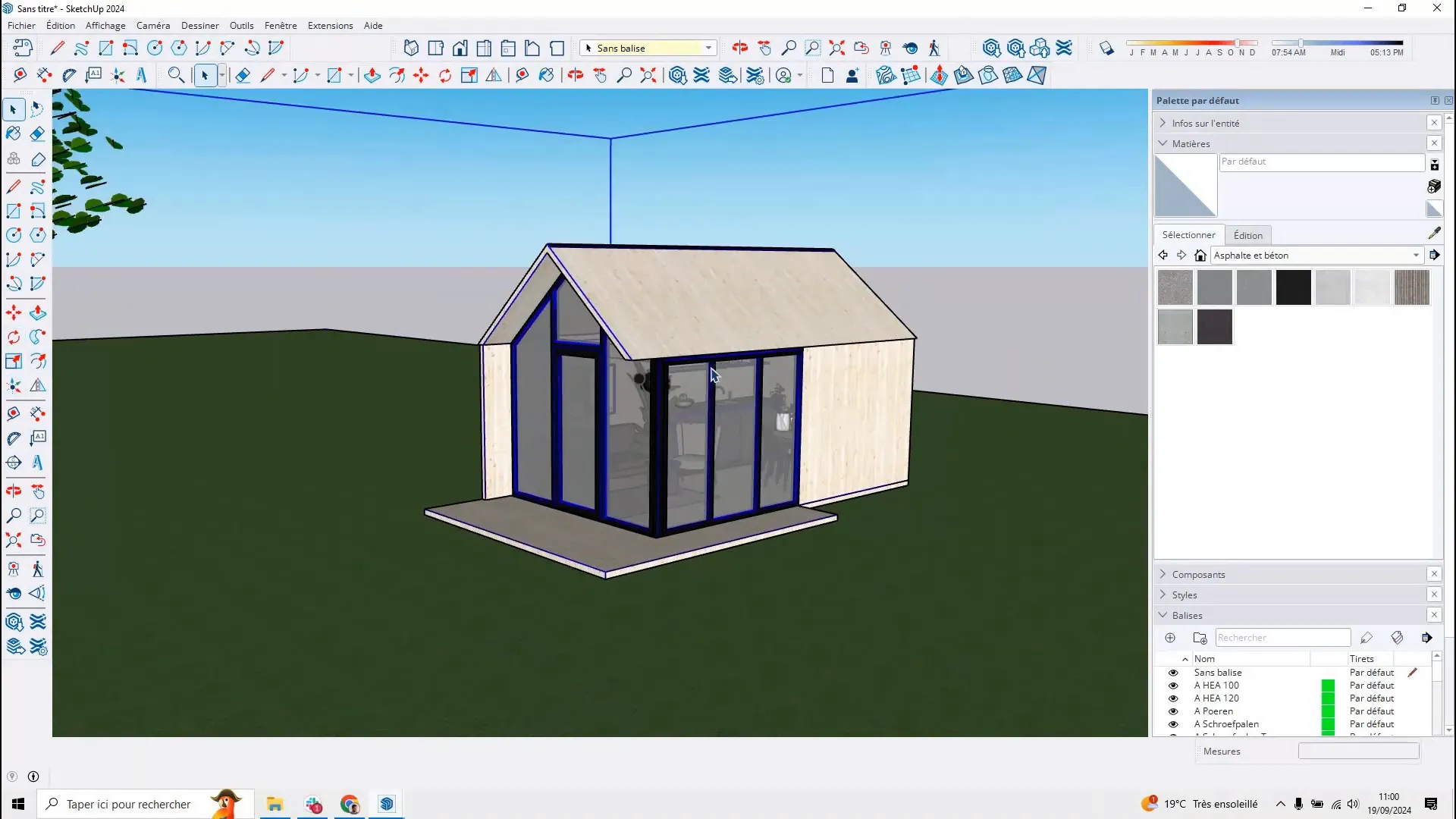
Task: Select the Sandbox Stamp tool
Action: coord(963,75)
